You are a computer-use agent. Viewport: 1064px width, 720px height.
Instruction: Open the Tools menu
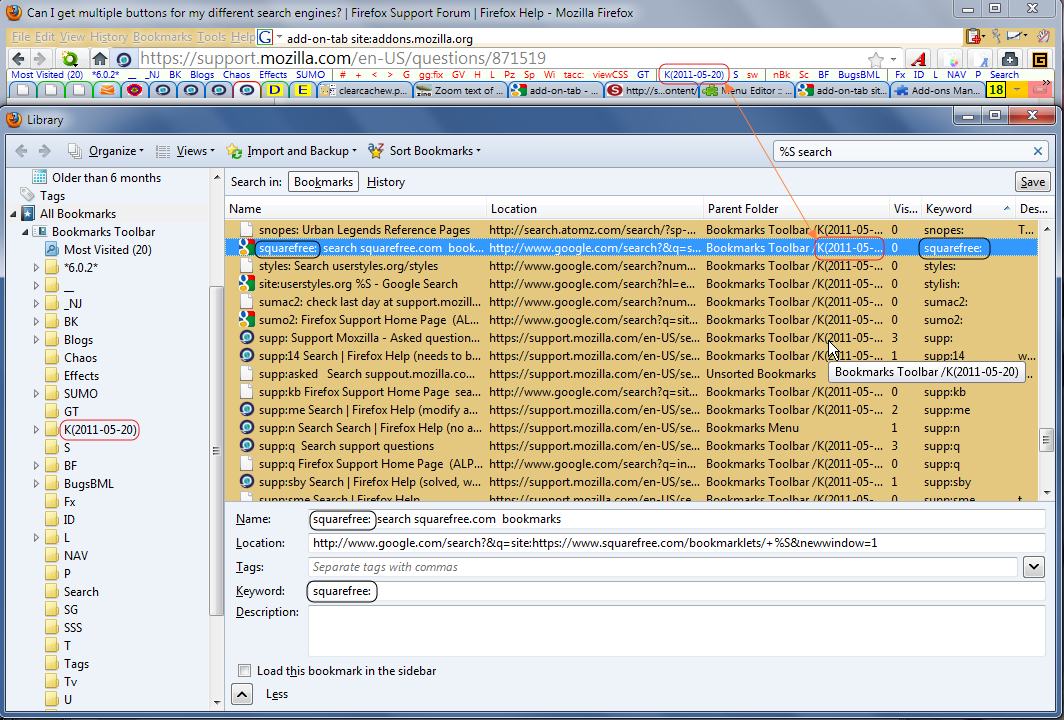coord(212,37)
